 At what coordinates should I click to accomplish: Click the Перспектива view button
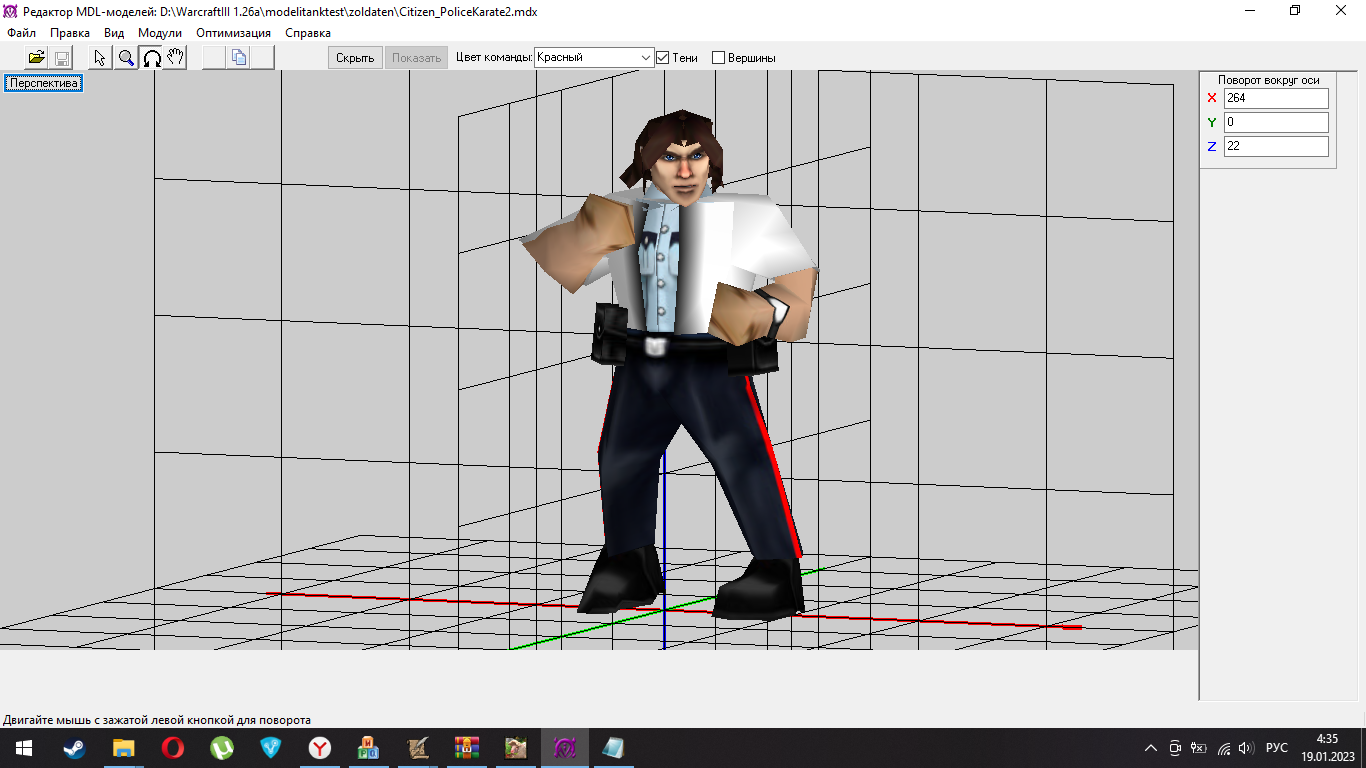[43, 83]
